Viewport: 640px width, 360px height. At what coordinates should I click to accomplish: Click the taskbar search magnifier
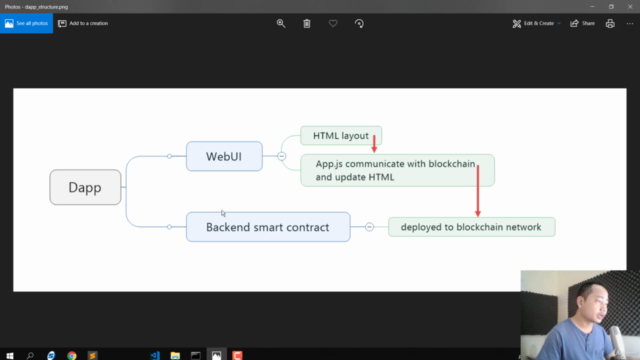coord(30,356)
